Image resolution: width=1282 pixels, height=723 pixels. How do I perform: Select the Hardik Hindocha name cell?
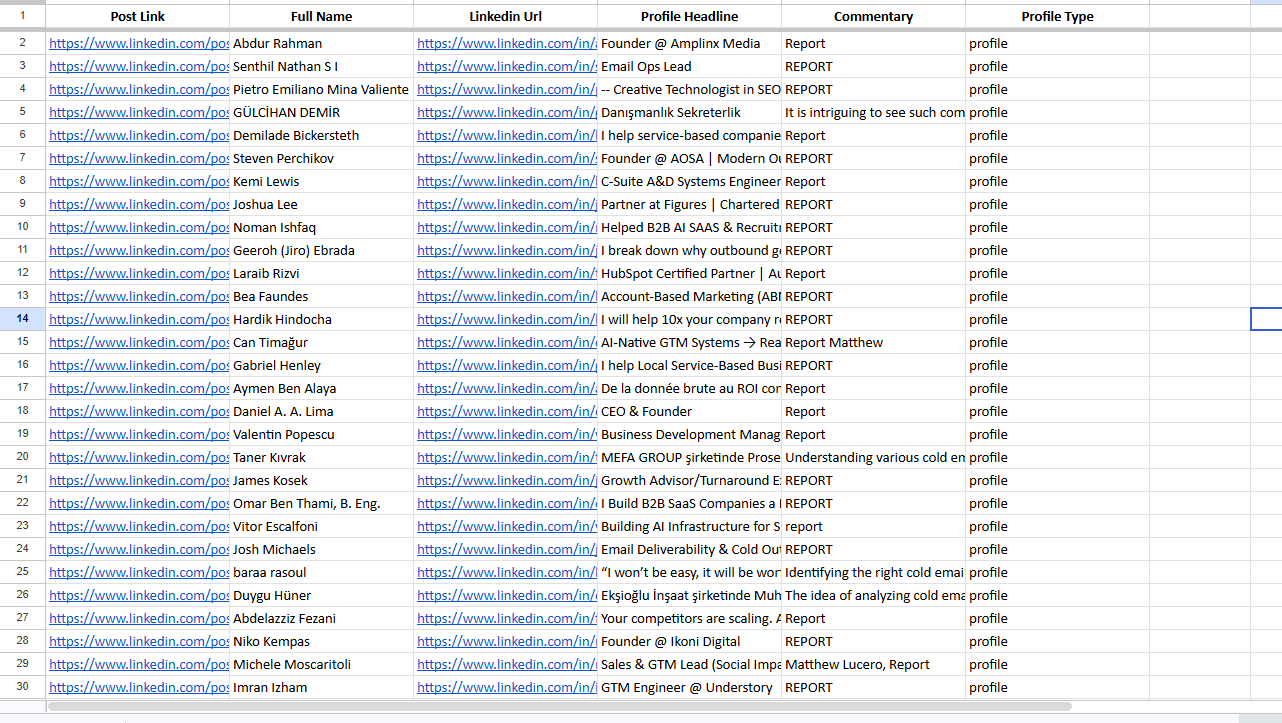[x=322, y=319]
